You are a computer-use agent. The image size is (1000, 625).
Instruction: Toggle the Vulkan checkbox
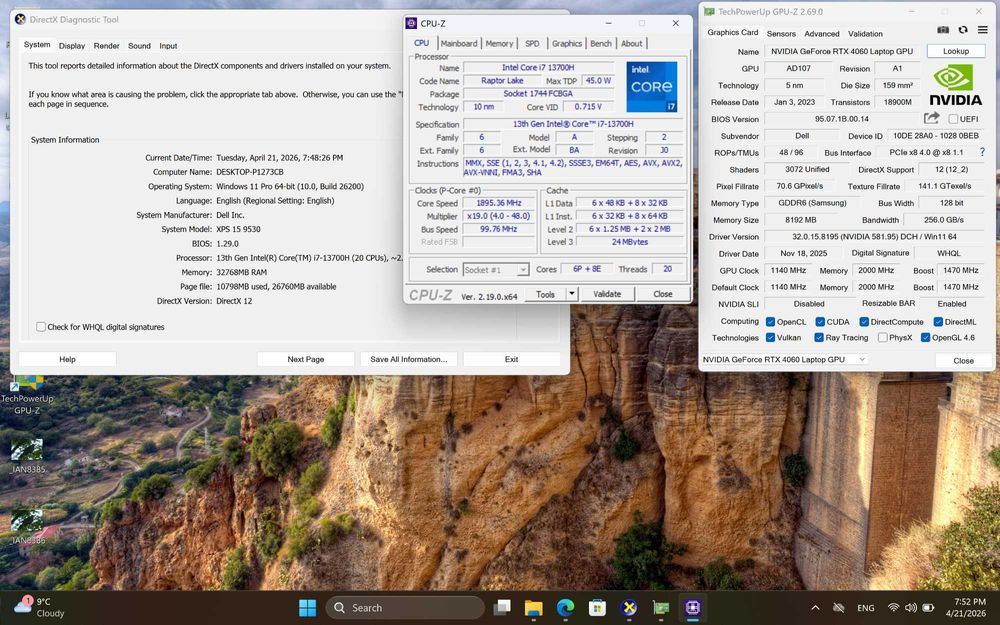coord(770,337)
